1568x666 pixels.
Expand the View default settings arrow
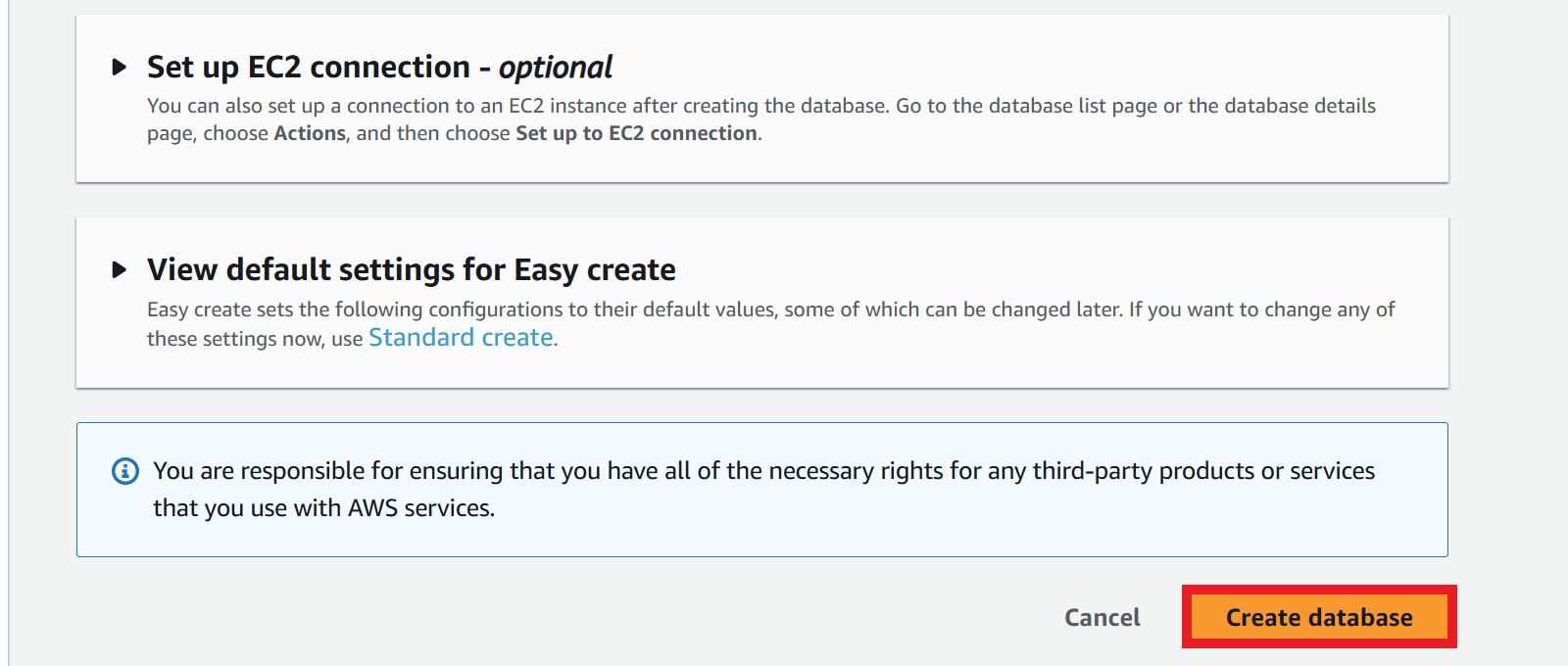(120, 269)
